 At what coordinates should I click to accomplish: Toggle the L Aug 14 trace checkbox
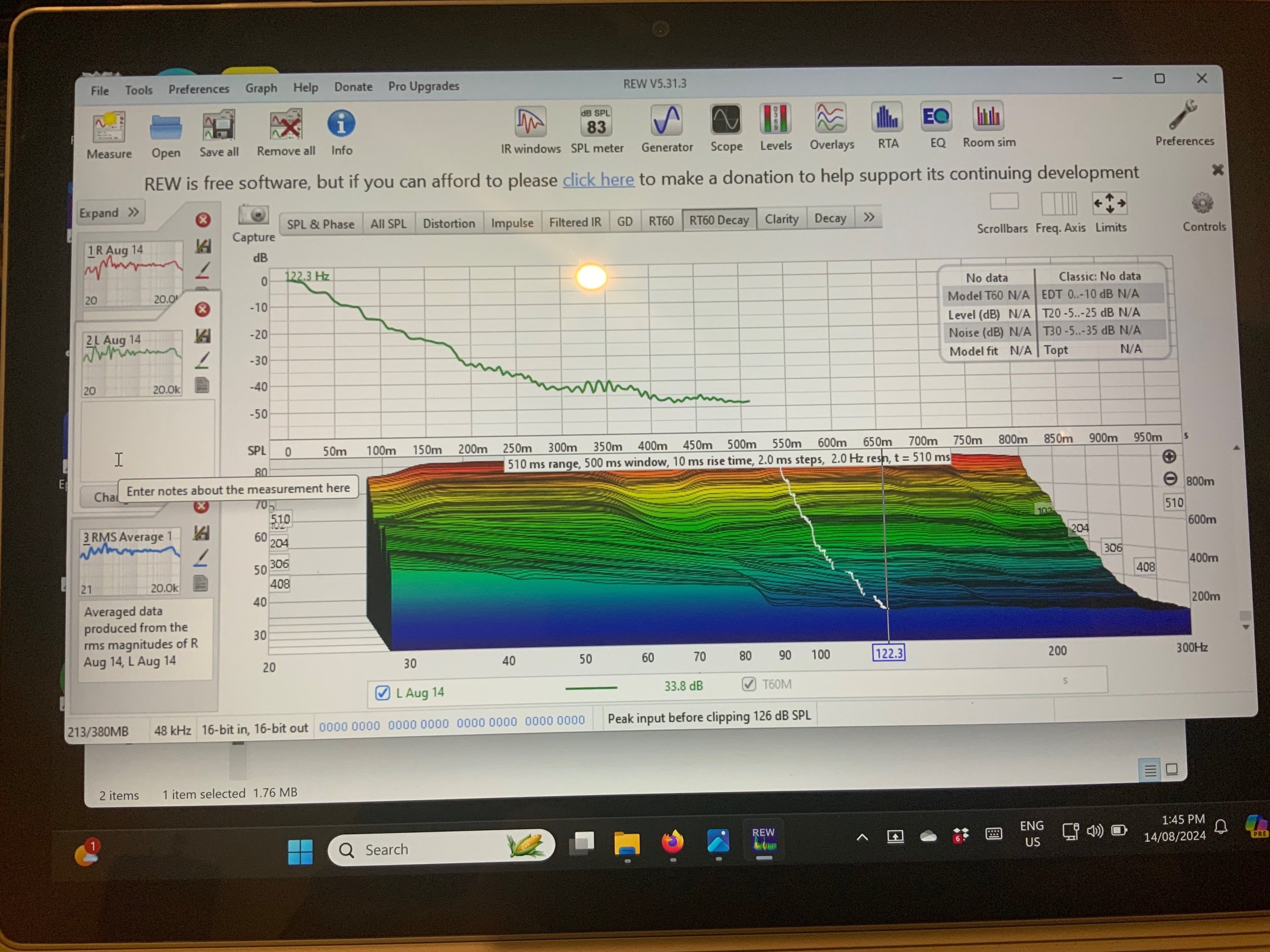click(383, 693)
